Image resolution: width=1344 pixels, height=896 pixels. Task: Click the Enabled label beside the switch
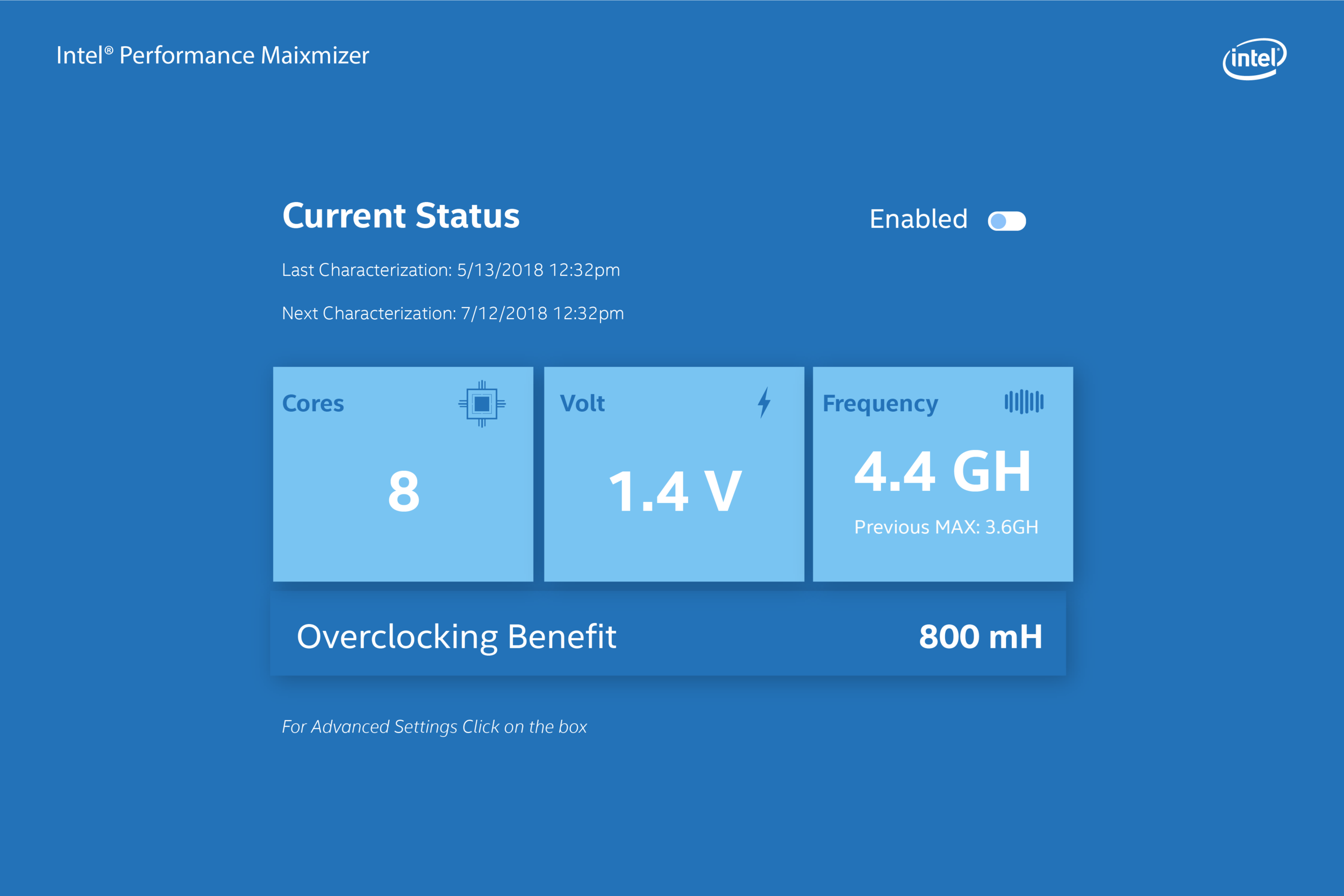[x=918, y=219]
